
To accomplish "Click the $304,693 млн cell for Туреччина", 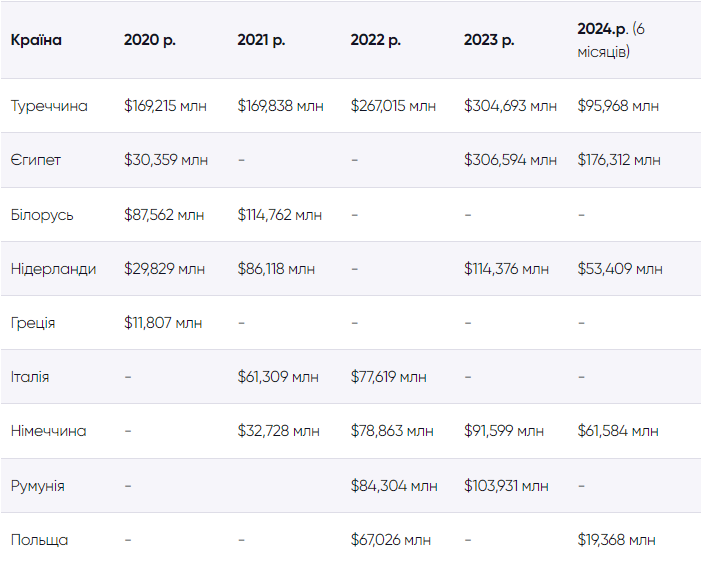I will pos(510,106).
